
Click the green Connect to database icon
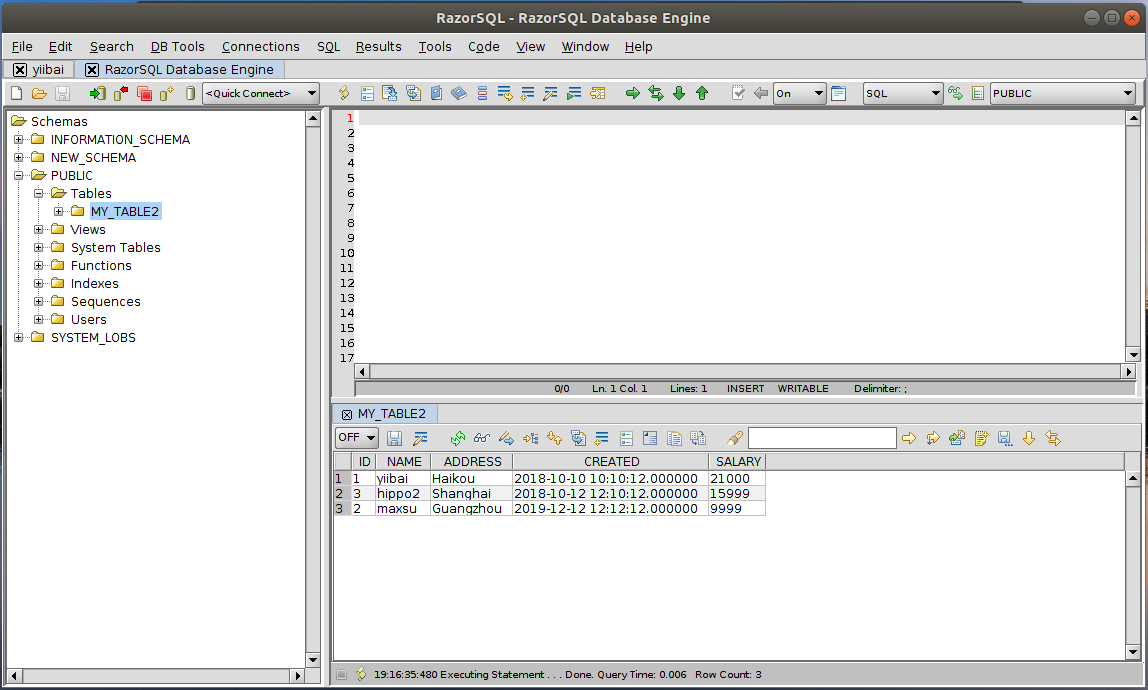(97, 93)
